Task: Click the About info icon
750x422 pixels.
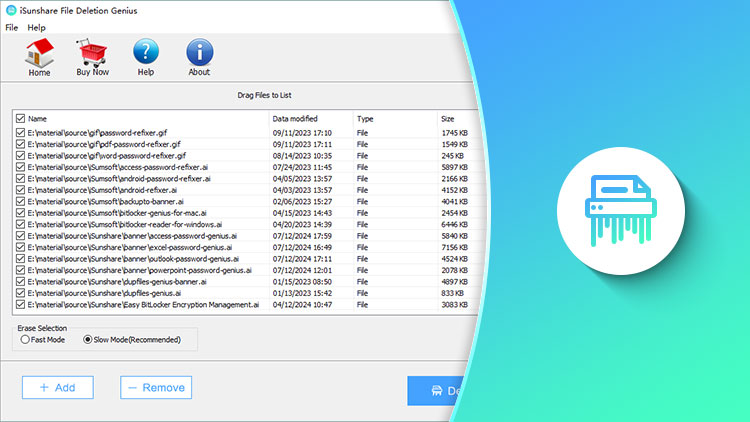Action: (199, 57)
